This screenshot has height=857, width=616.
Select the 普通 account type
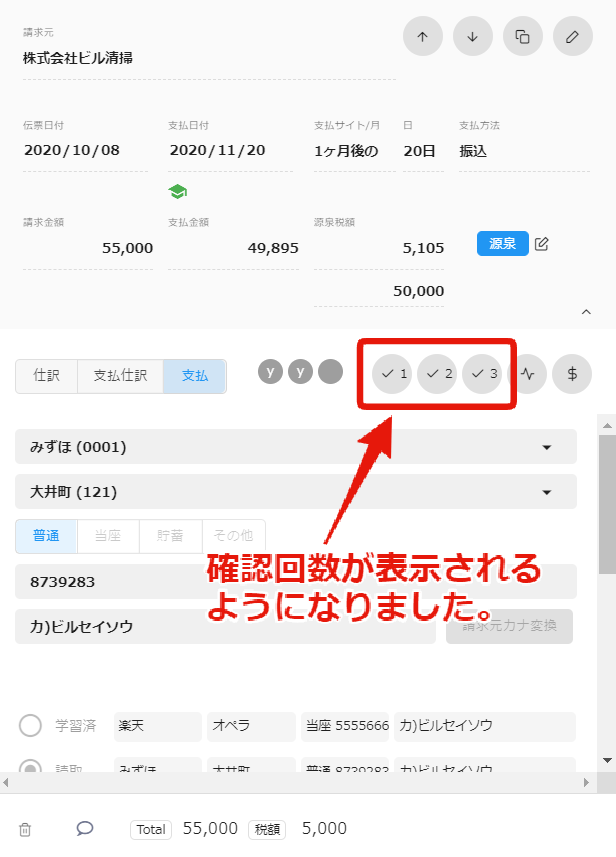point(46,536)
